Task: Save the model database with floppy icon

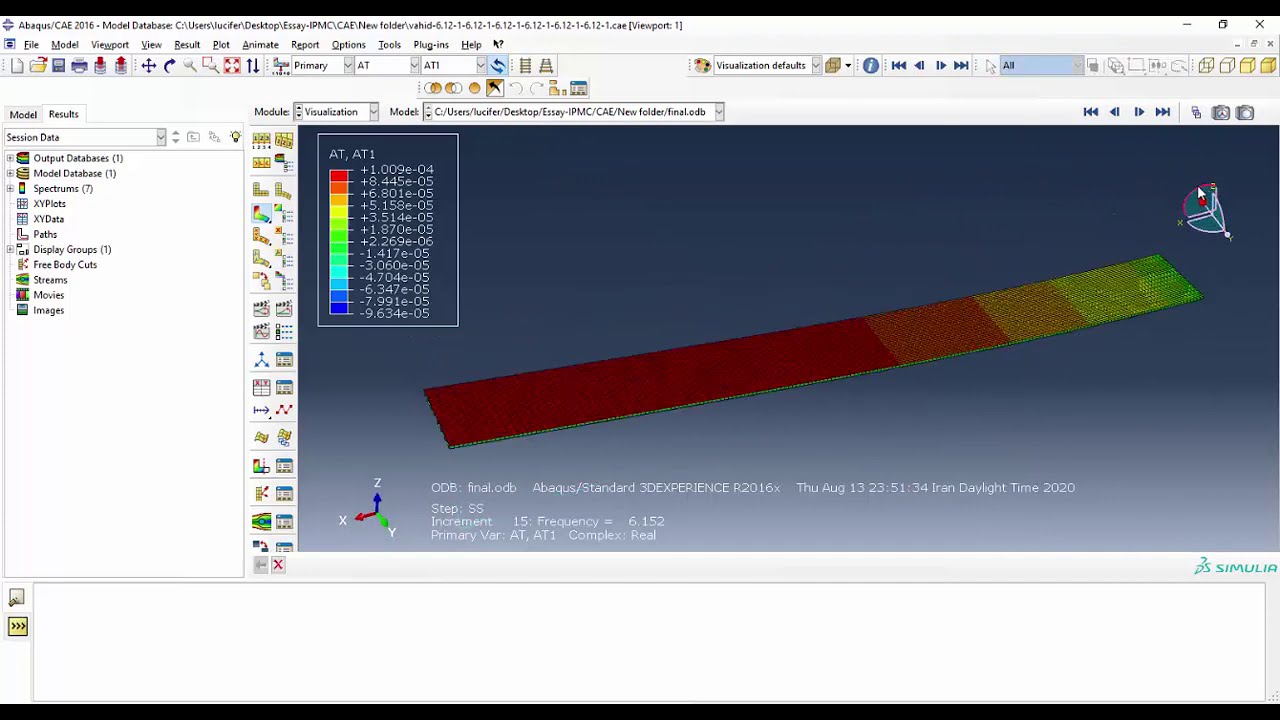Action: (58, 66)
